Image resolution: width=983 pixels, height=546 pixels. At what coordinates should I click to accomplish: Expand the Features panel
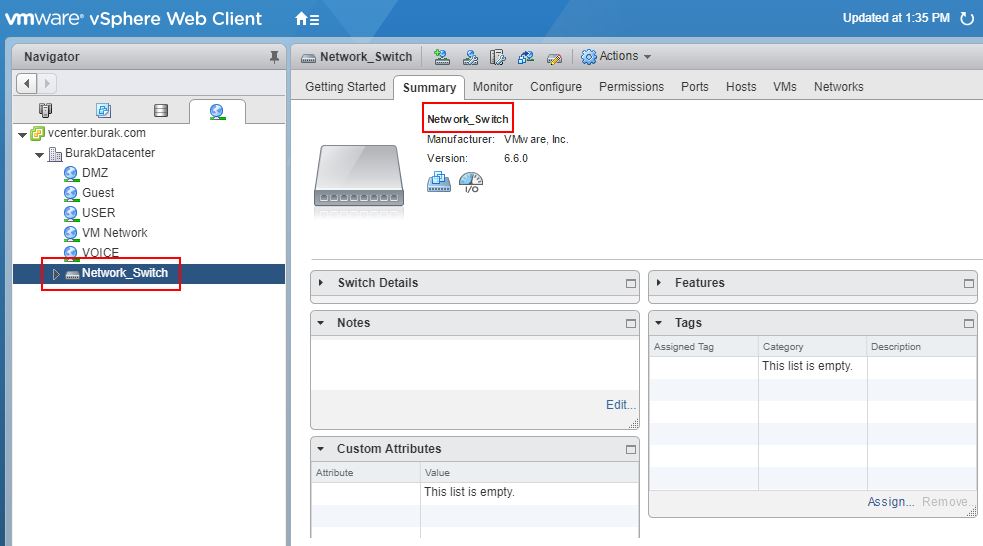coord(658,283)
